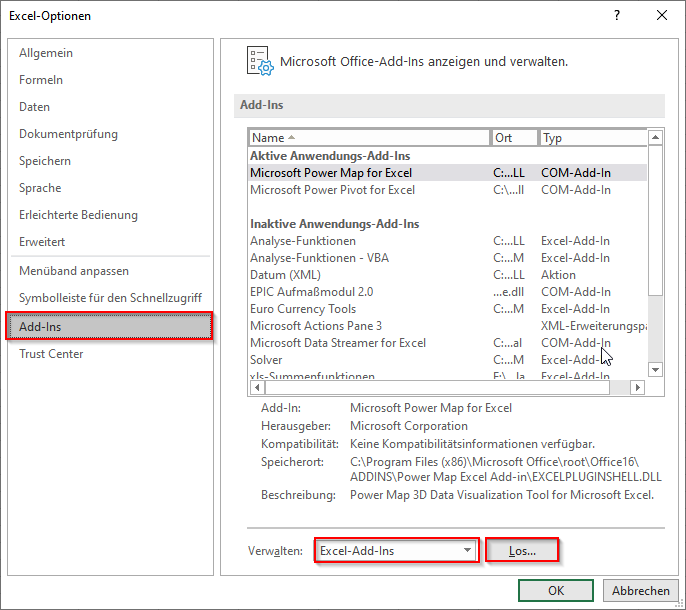Select Microsoft Data Streamer for Excel row

(x=448, y=343)
